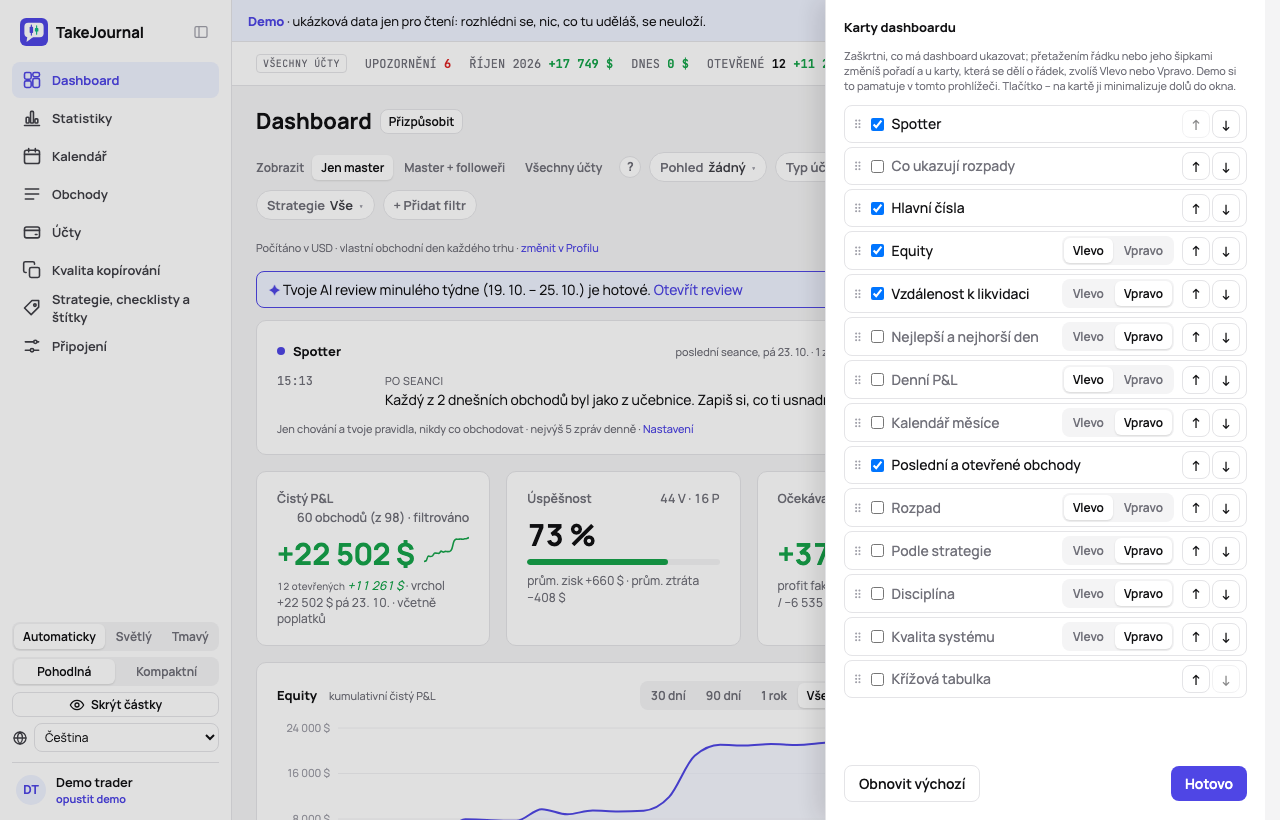1280x820 pixels.
Task: Enable the Denní P&L checkbox
Action: point(877,380)
